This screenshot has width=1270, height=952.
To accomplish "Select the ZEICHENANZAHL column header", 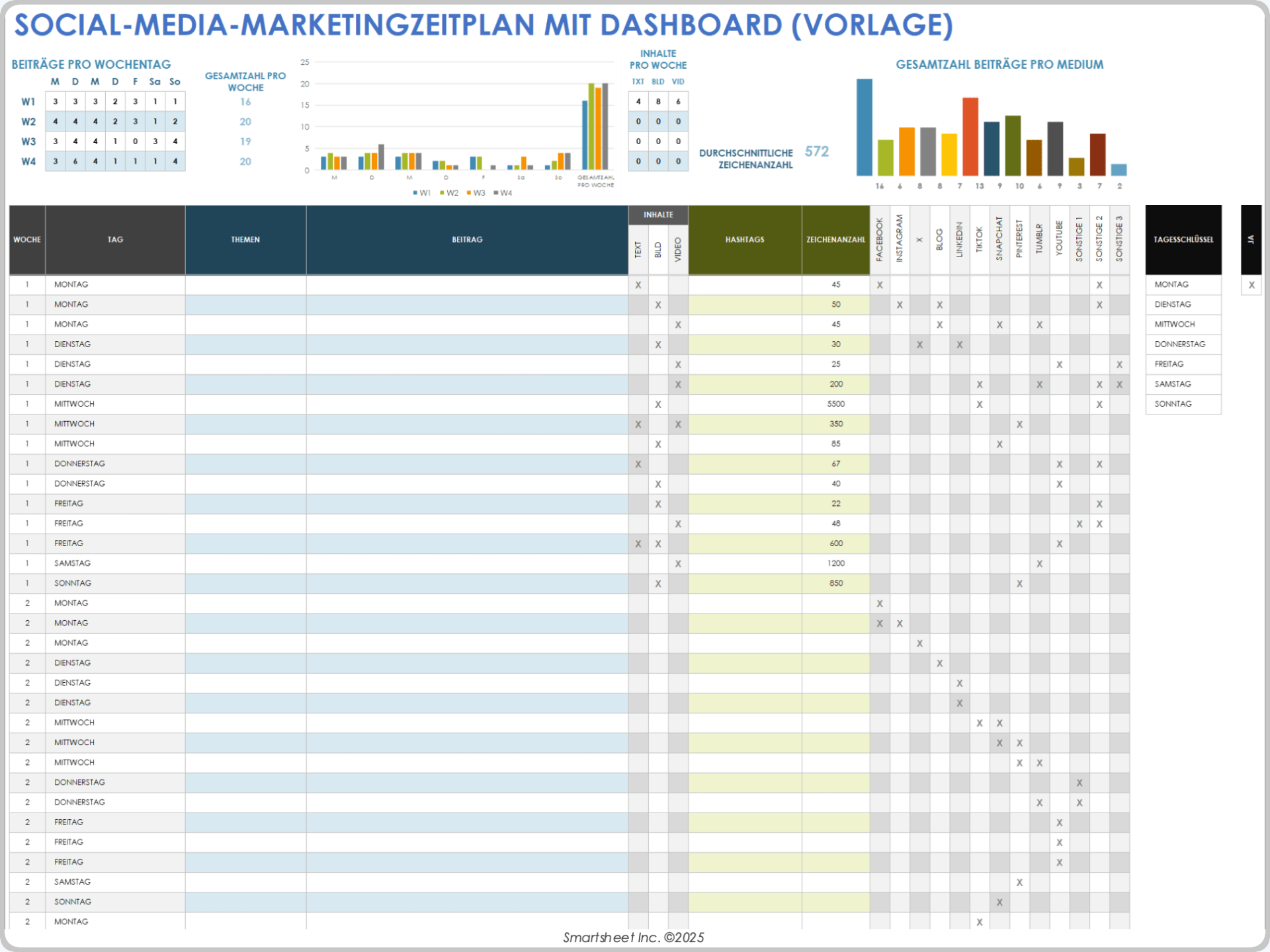I will pos(835,239).
